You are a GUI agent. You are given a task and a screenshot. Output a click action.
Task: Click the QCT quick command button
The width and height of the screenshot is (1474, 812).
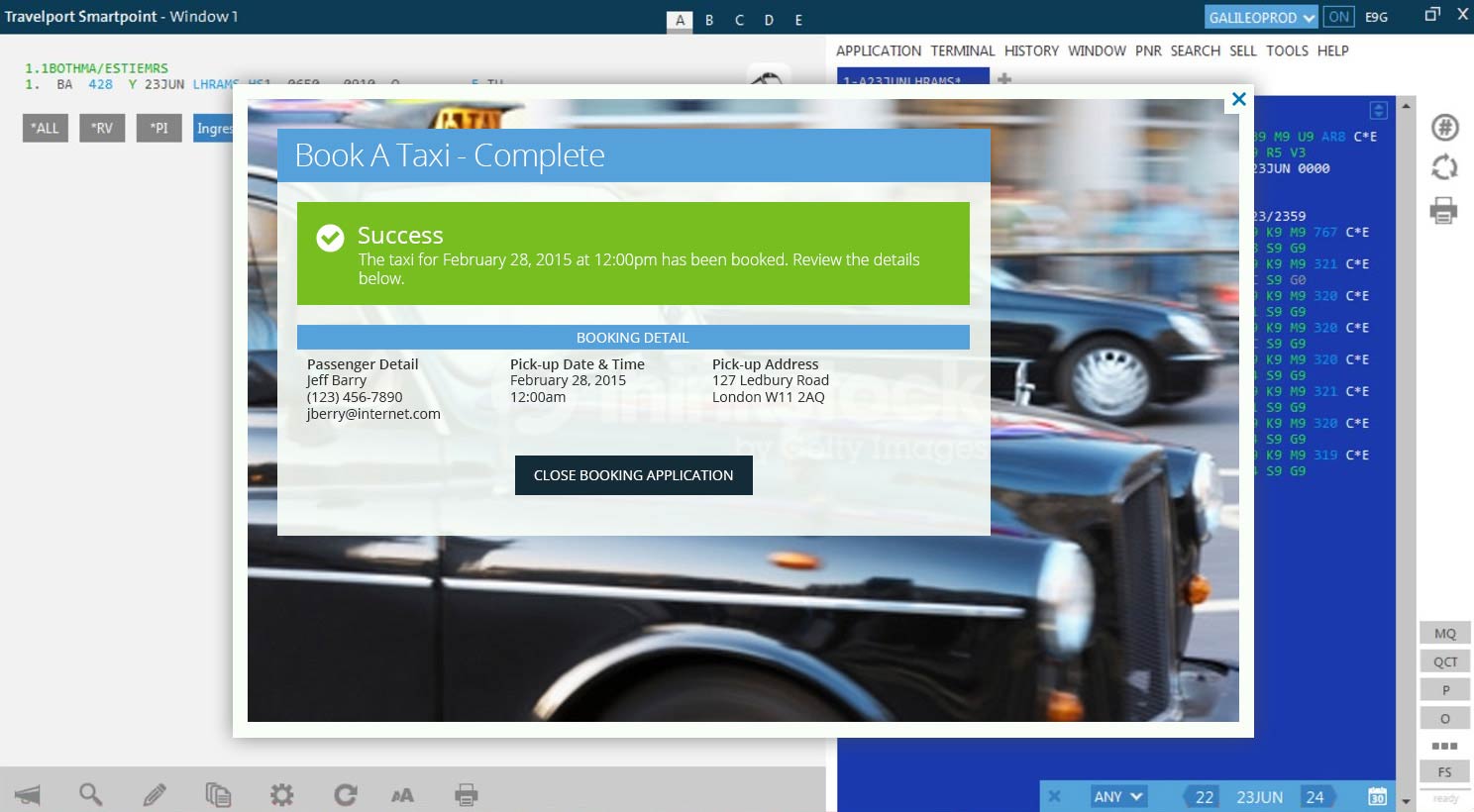[1445, 661]
